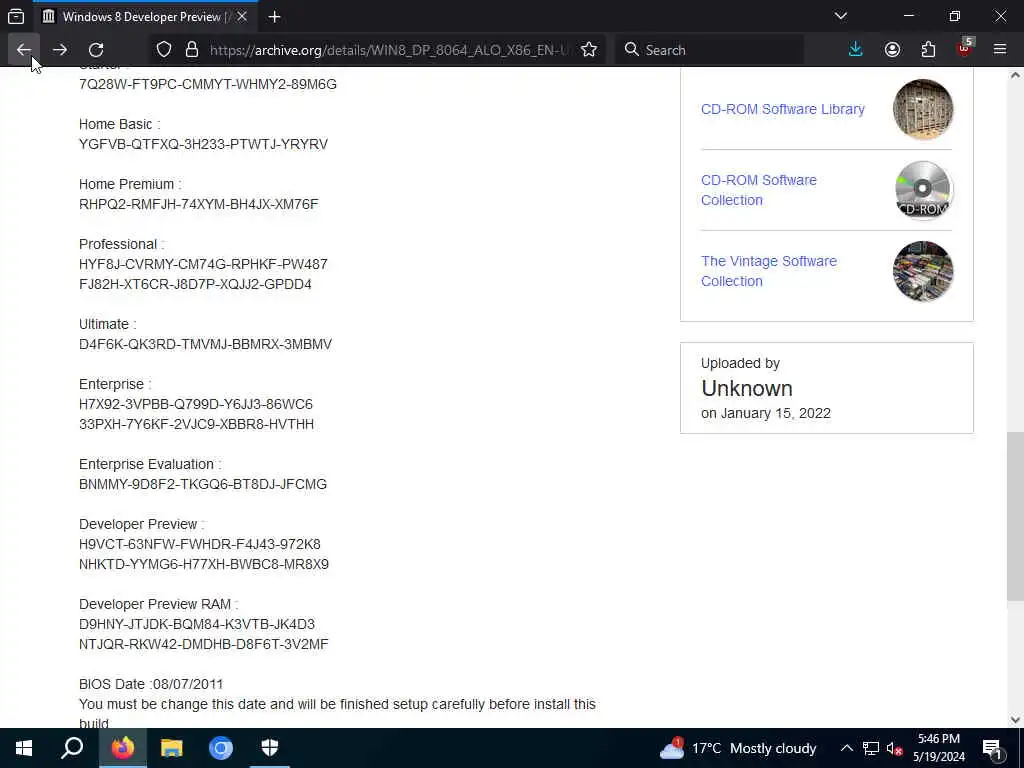Open the weather widget Mostly cloudy
The height and width of the screenshot is (768, 1024).
click(737, 748)
